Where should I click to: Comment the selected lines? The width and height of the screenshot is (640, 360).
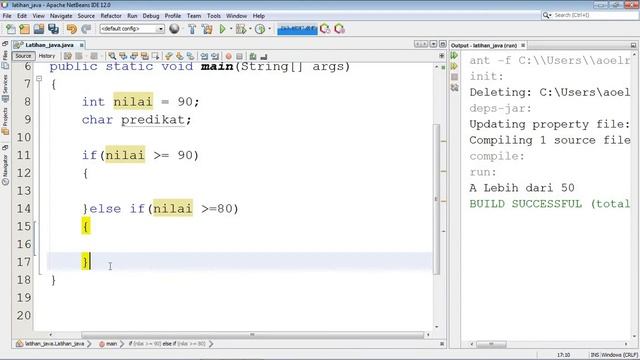(253, 56)
